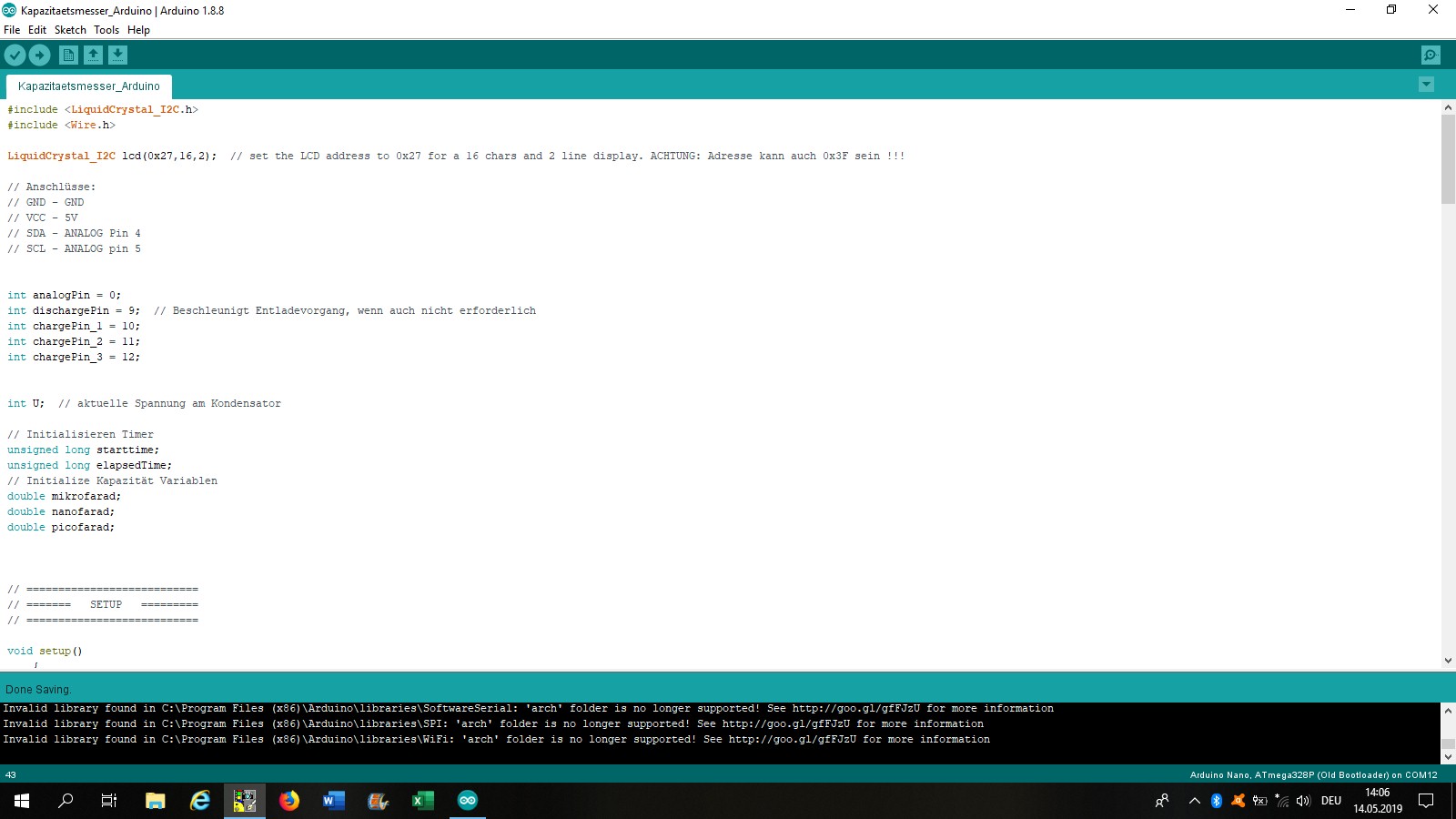
Task: Open the People icon in the system tray
Action: point(1162,801)
